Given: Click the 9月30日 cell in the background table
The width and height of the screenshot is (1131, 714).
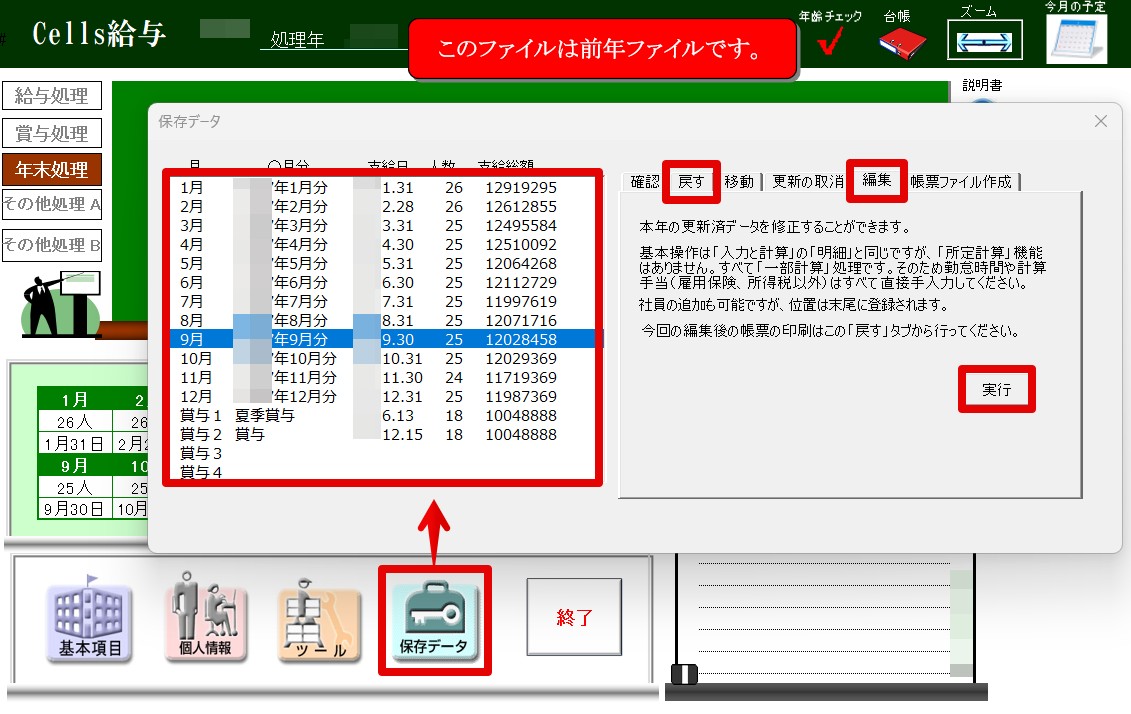Looking at the screenshot, I should coord(75,508).
